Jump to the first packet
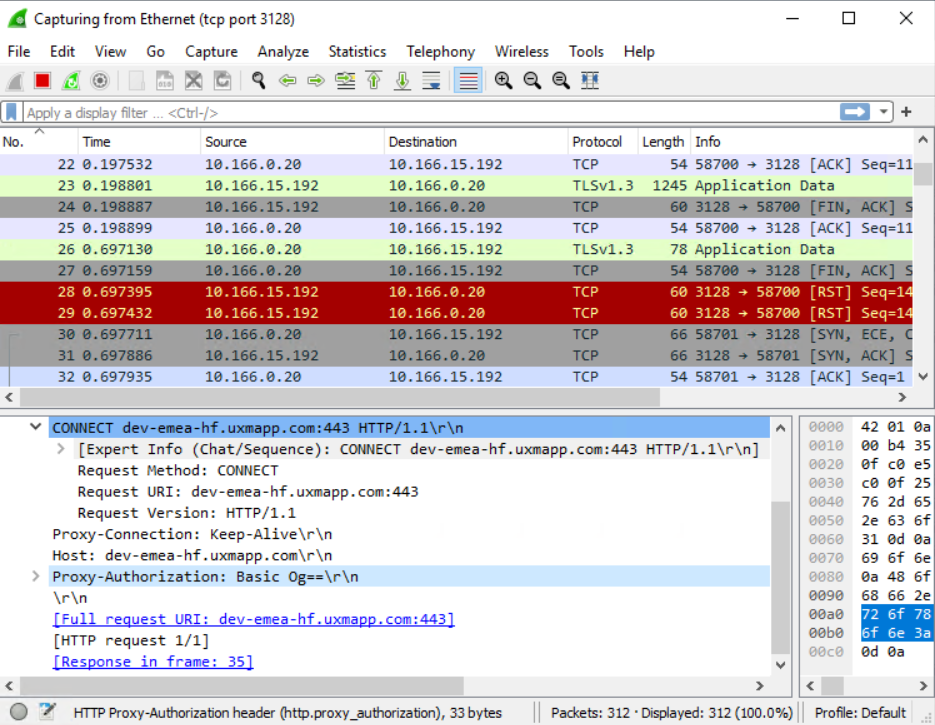Viewport: 935px width, 725px height. click(x=374, y=81)
